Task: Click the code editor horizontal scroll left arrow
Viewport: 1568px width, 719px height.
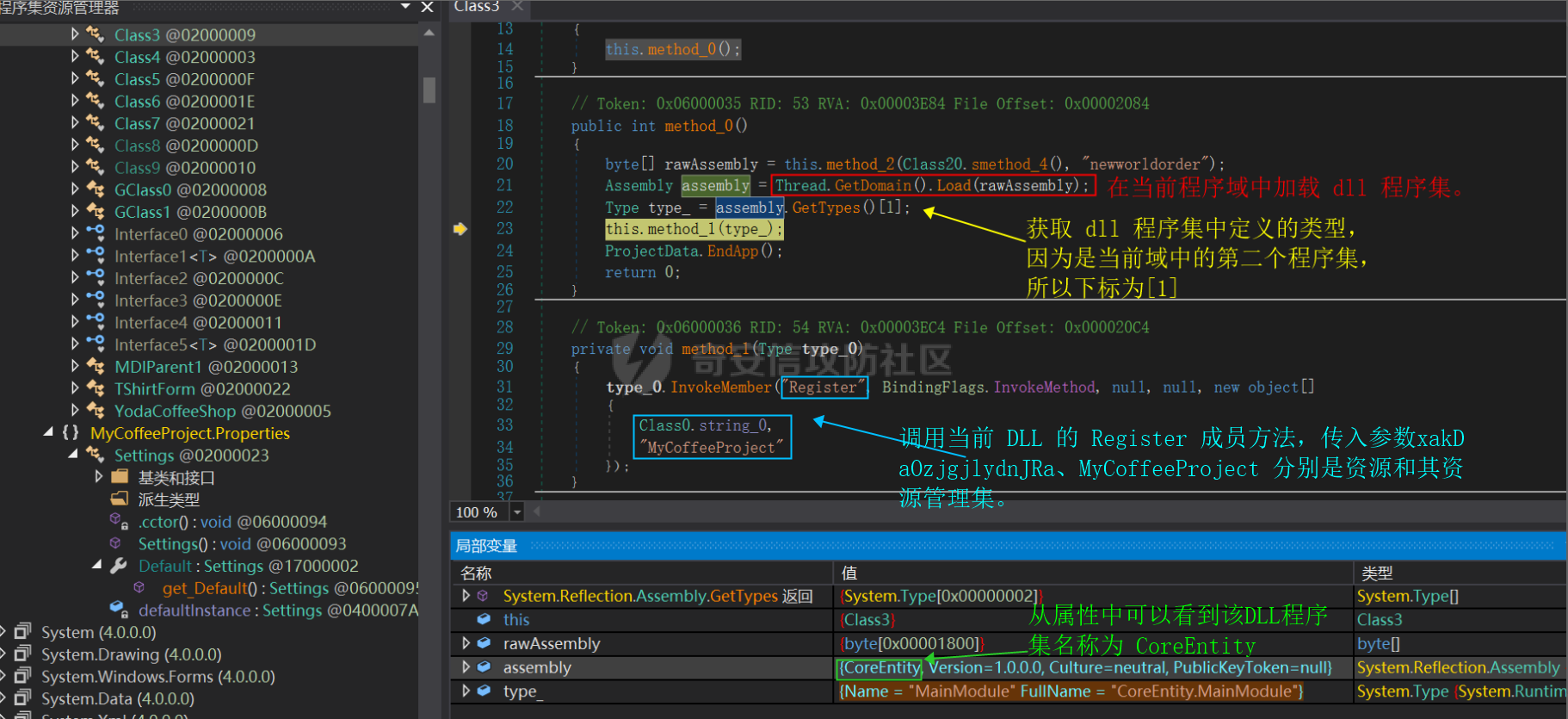Action: [537, 511]
